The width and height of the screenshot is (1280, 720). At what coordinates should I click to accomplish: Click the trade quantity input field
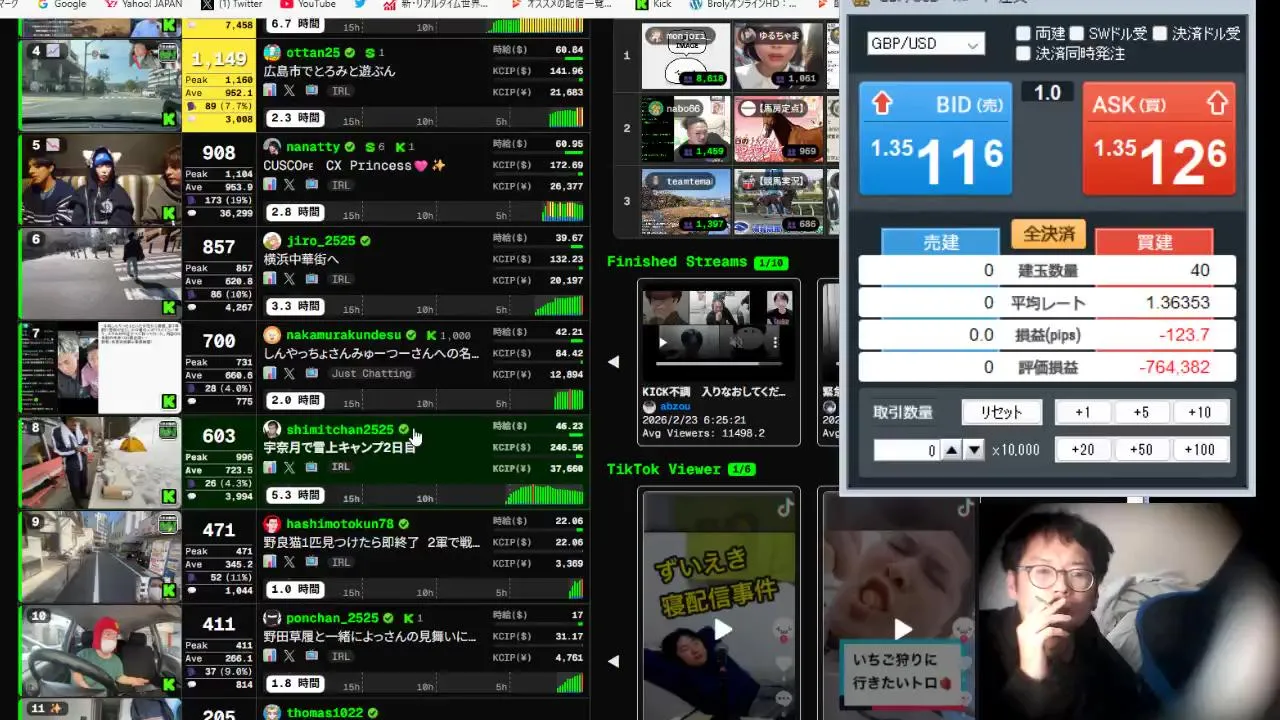pos(906,450)
